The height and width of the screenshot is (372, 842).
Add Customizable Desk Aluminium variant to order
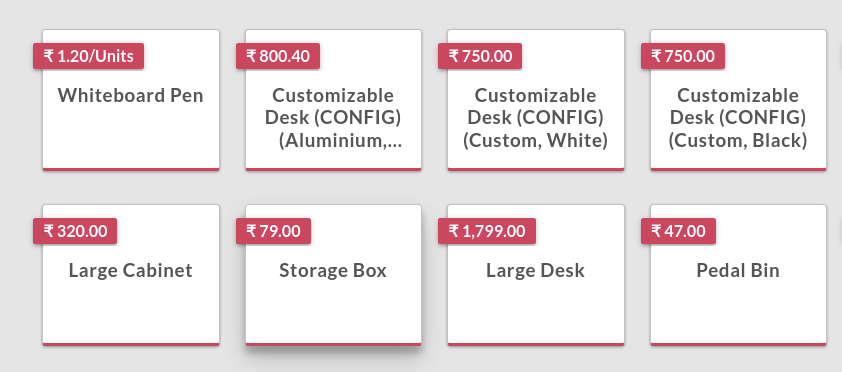click(x=333, y=100)
